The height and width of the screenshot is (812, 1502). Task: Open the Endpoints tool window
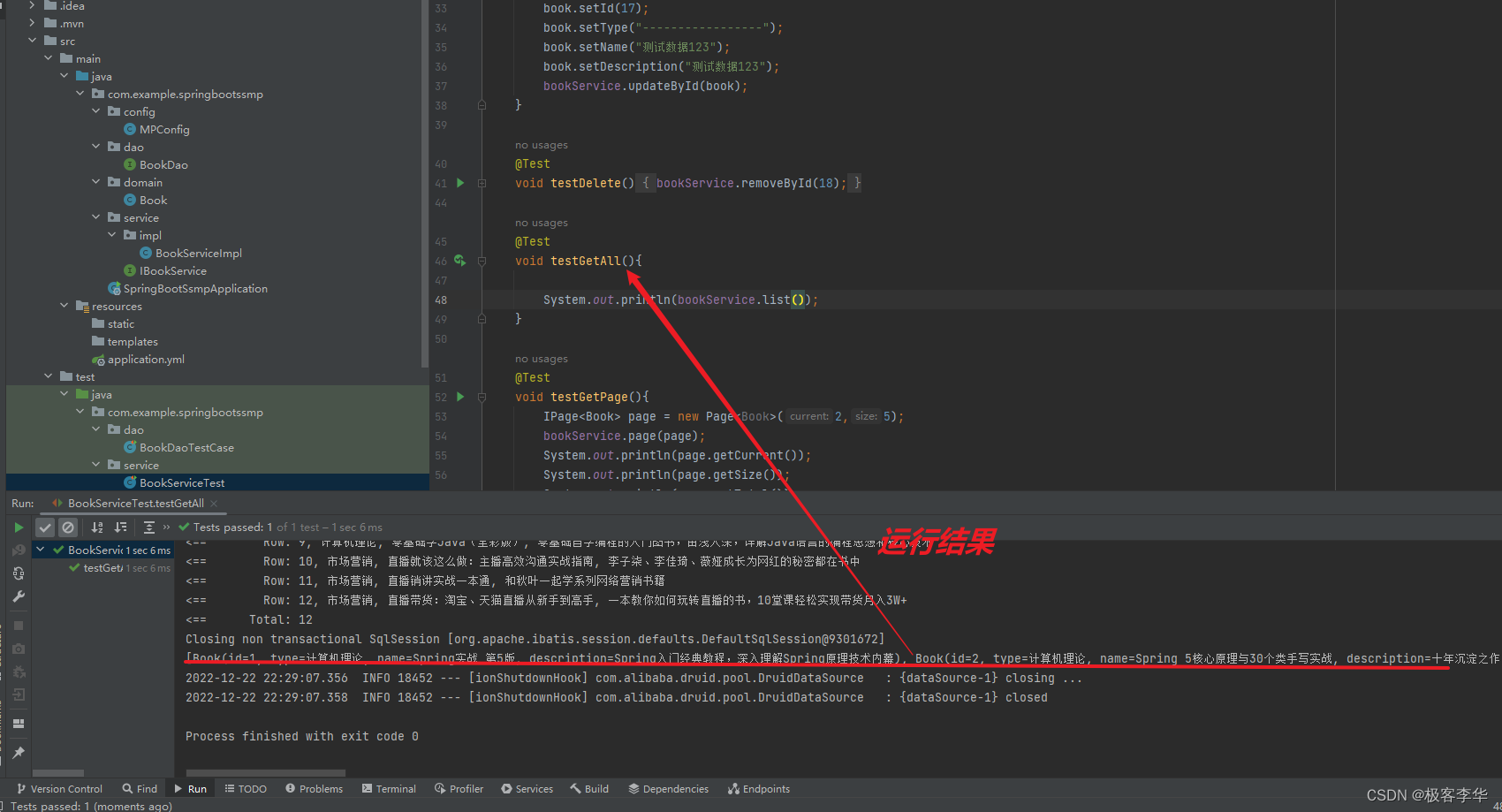[759, 789]
